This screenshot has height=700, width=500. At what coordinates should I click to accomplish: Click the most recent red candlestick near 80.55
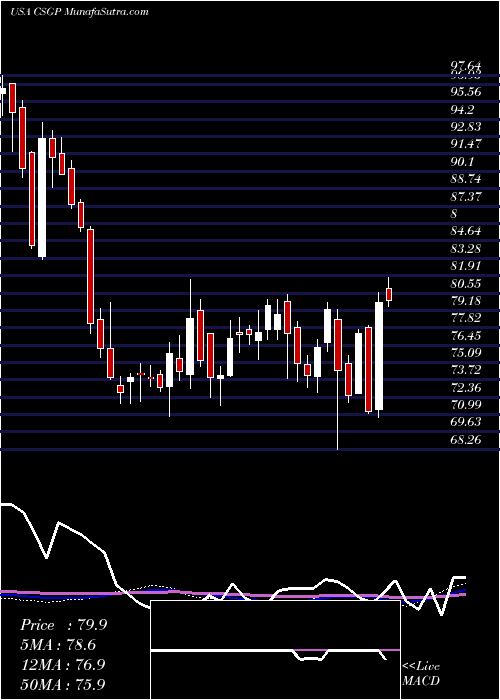coord(389,295)
